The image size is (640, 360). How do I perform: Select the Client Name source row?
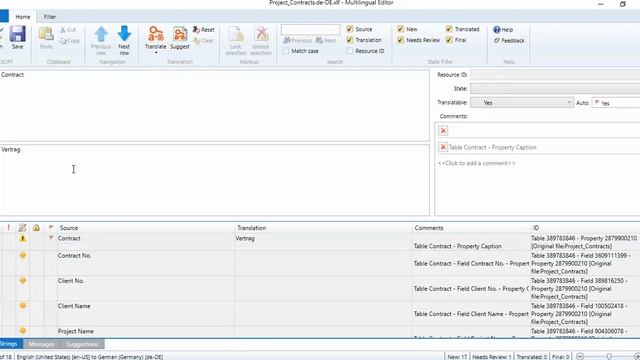pyautogui.click(x=146, y=314)
